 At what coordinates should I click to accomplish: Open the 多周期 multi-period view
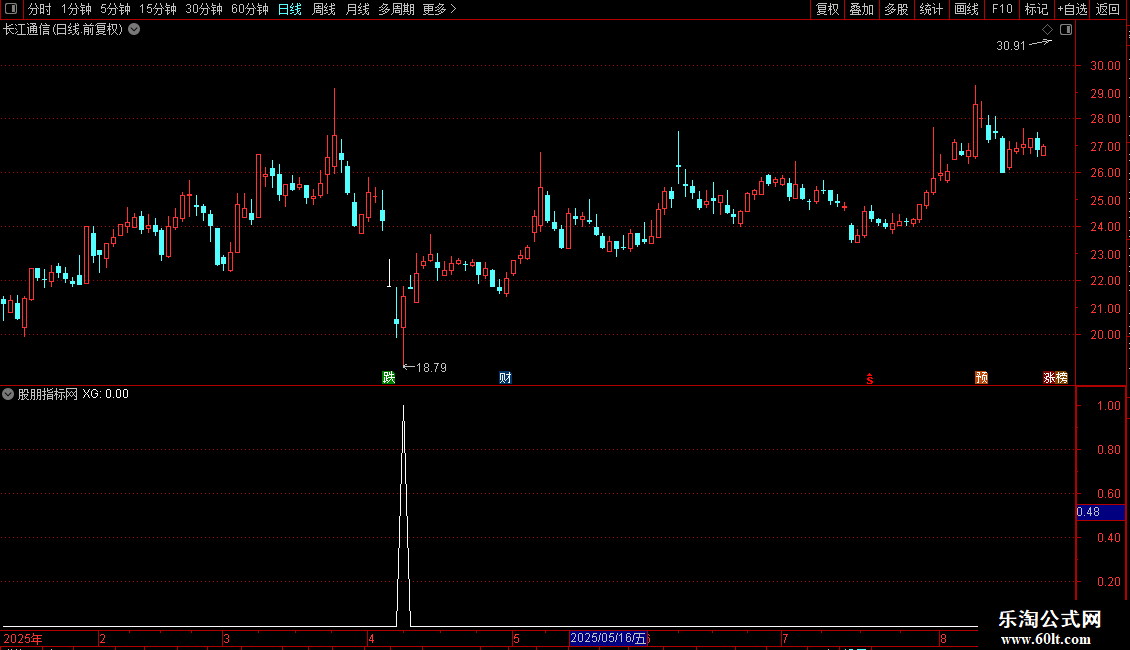pos(396,9)
